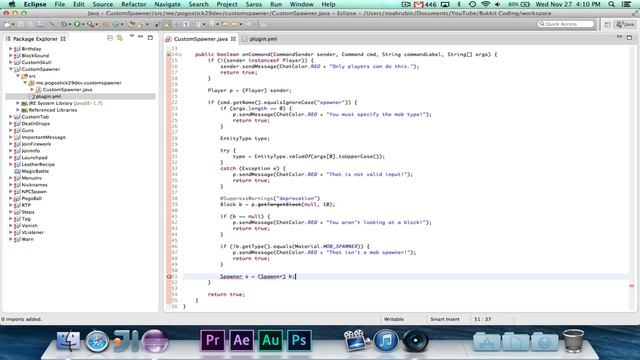Viewport: 640px width, 360px height.
Task: Click the red error mark in overview ruler
Action: [631, 286]
